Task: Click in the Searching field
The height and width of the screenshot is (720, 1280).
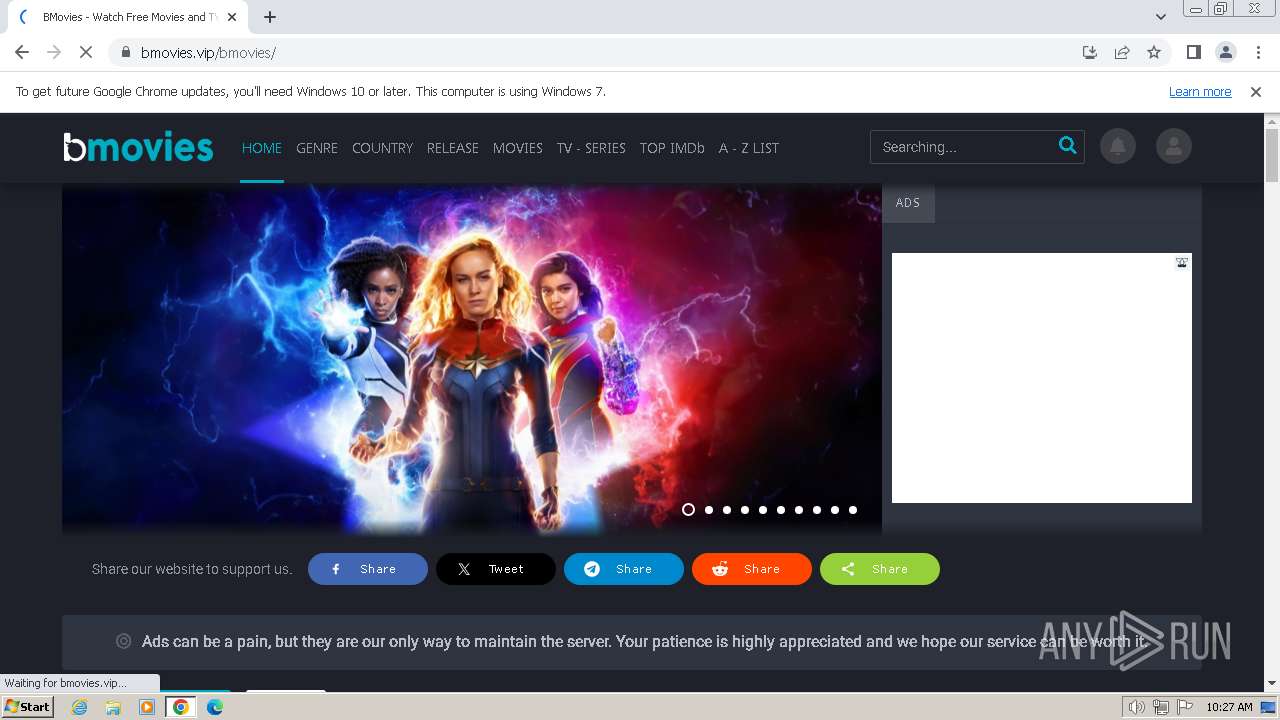Action: [962, 147]
